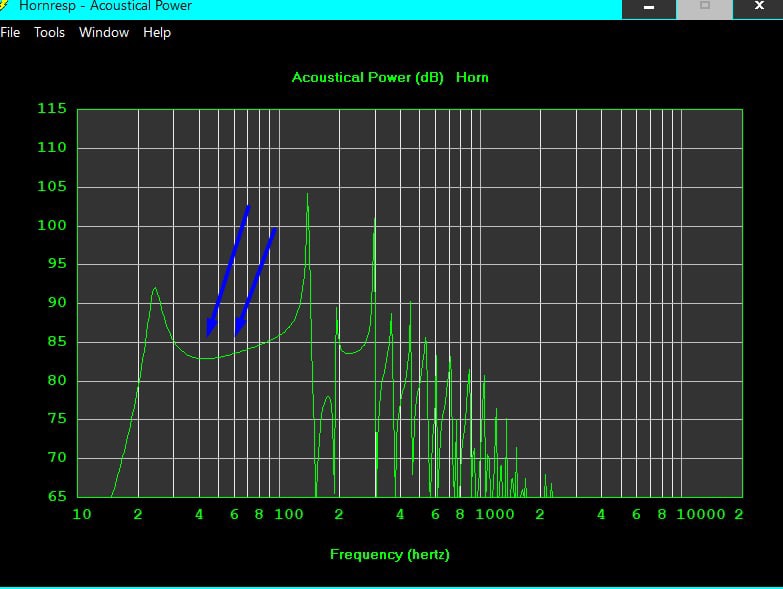Viewport: 783px width, 589px height.
Task: Minimize the Hornresp window
Action: point(649,7)
